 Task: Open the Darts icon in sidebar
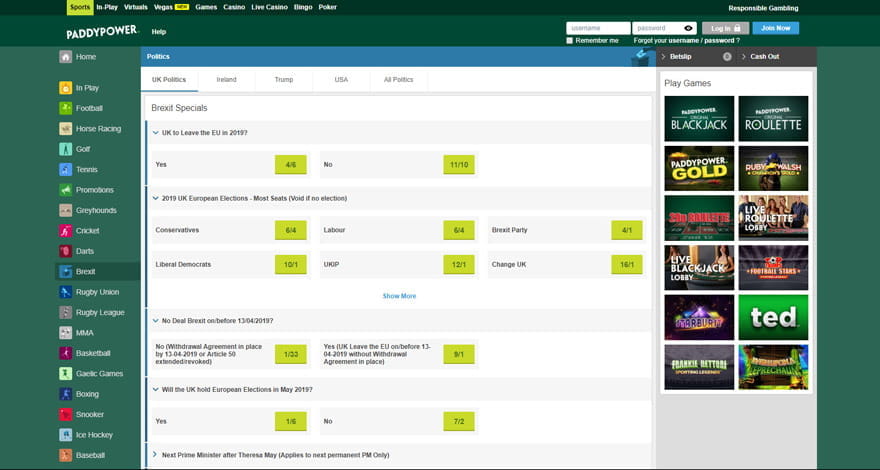point(66,251)
